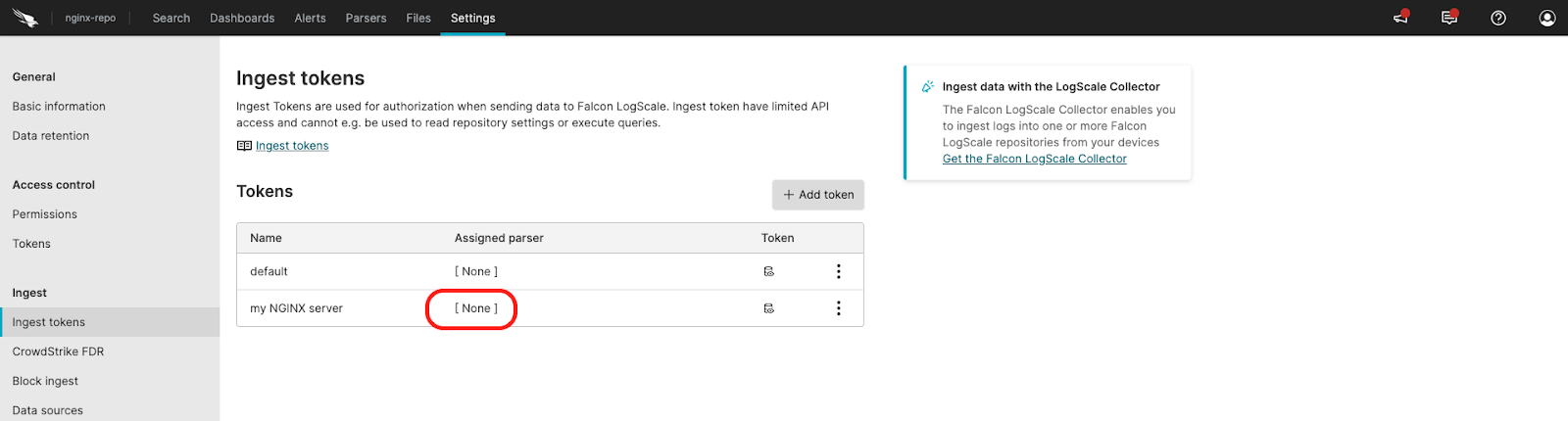Expand the nginx-repo repository selector

pyautogui.click(x=90, y=18)
